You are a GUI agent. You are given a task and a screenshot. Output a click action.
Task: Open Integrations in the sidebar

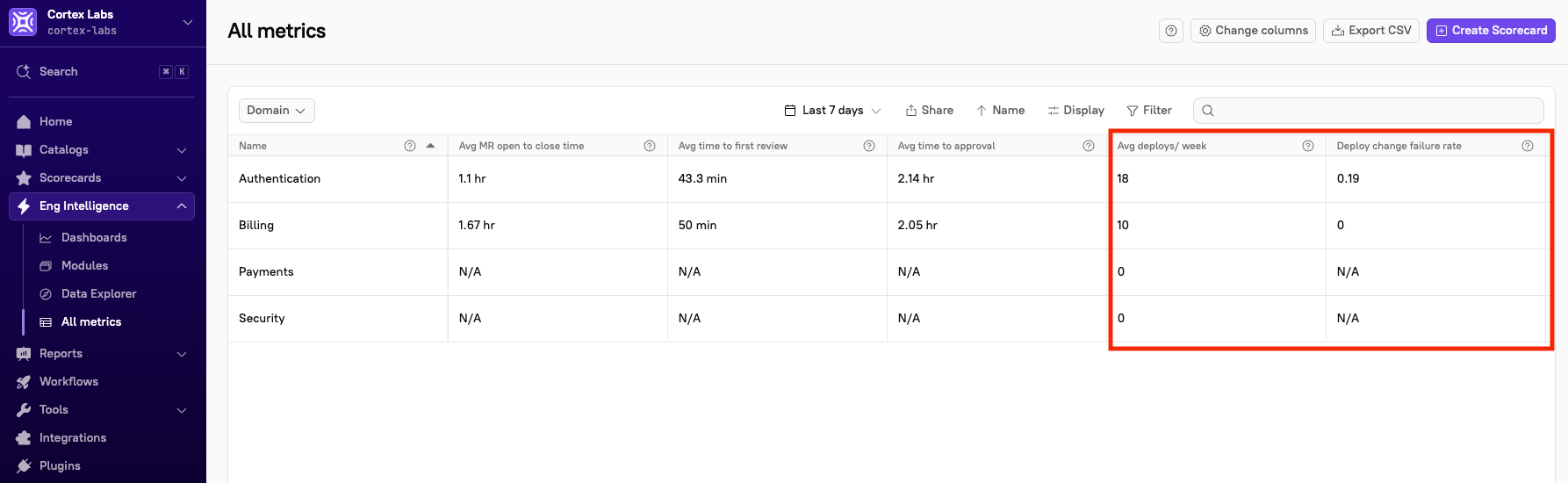(73, 438)
